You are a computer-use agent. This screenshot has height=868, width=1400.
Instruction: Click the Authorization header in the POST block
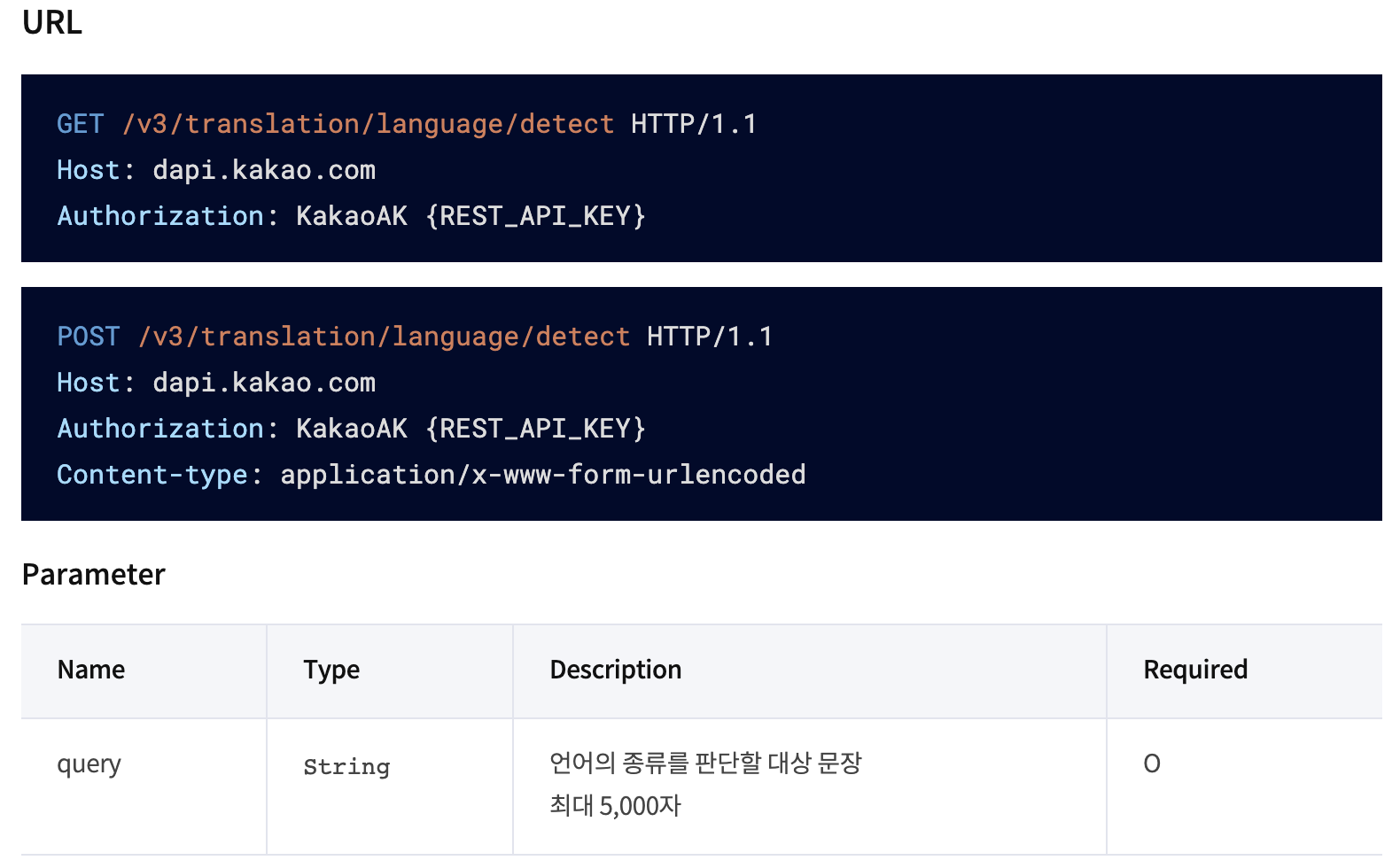click(x=160, y=429)
